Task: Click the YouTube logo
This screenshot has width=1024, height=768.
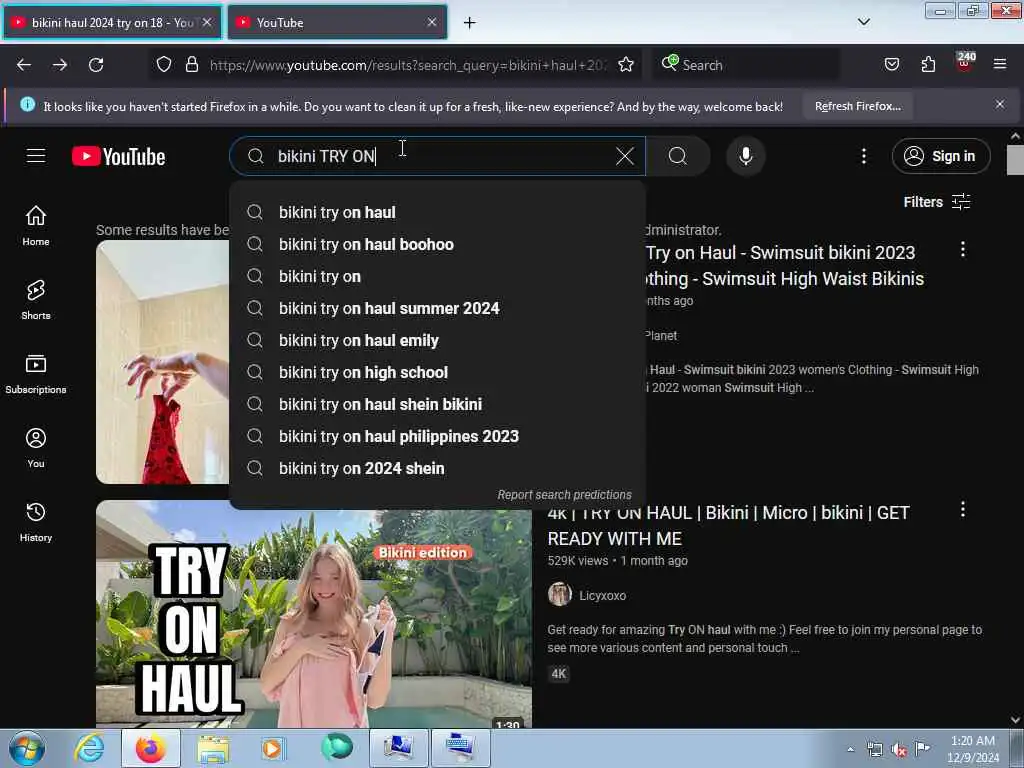Action: coord(118,157)
